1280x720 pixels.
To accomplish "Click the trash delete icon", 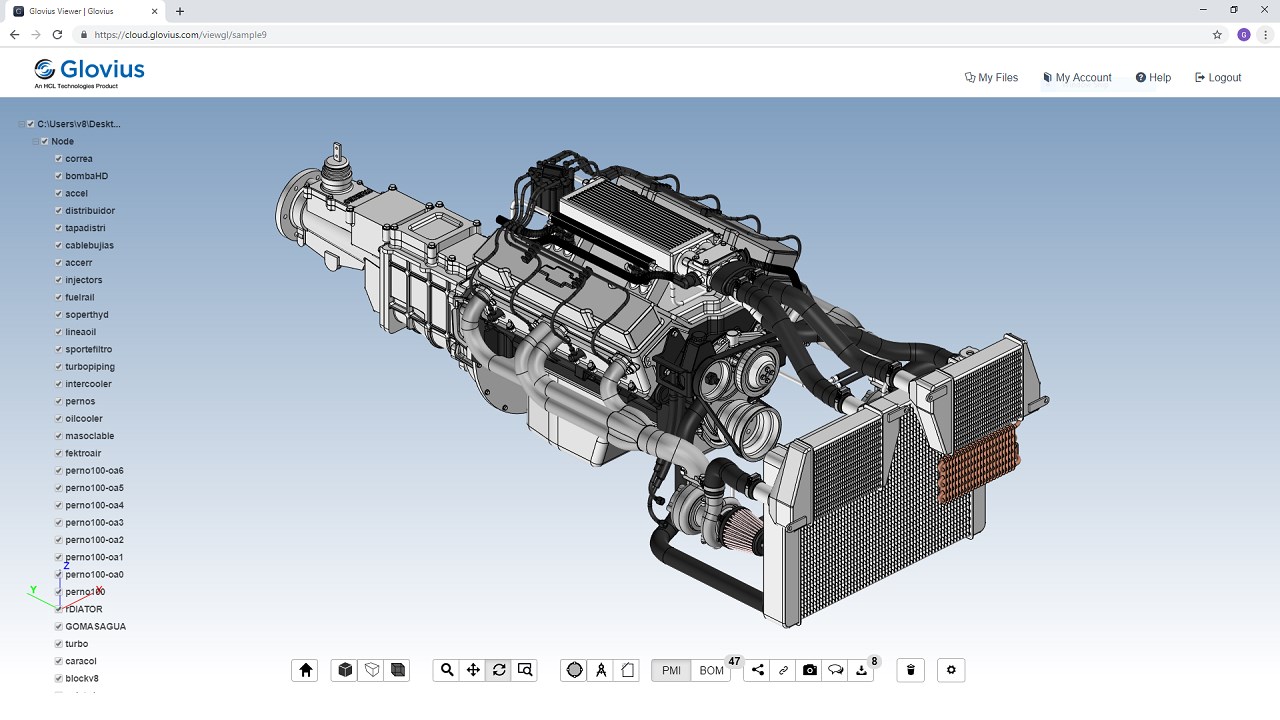I will pos(910,670).
